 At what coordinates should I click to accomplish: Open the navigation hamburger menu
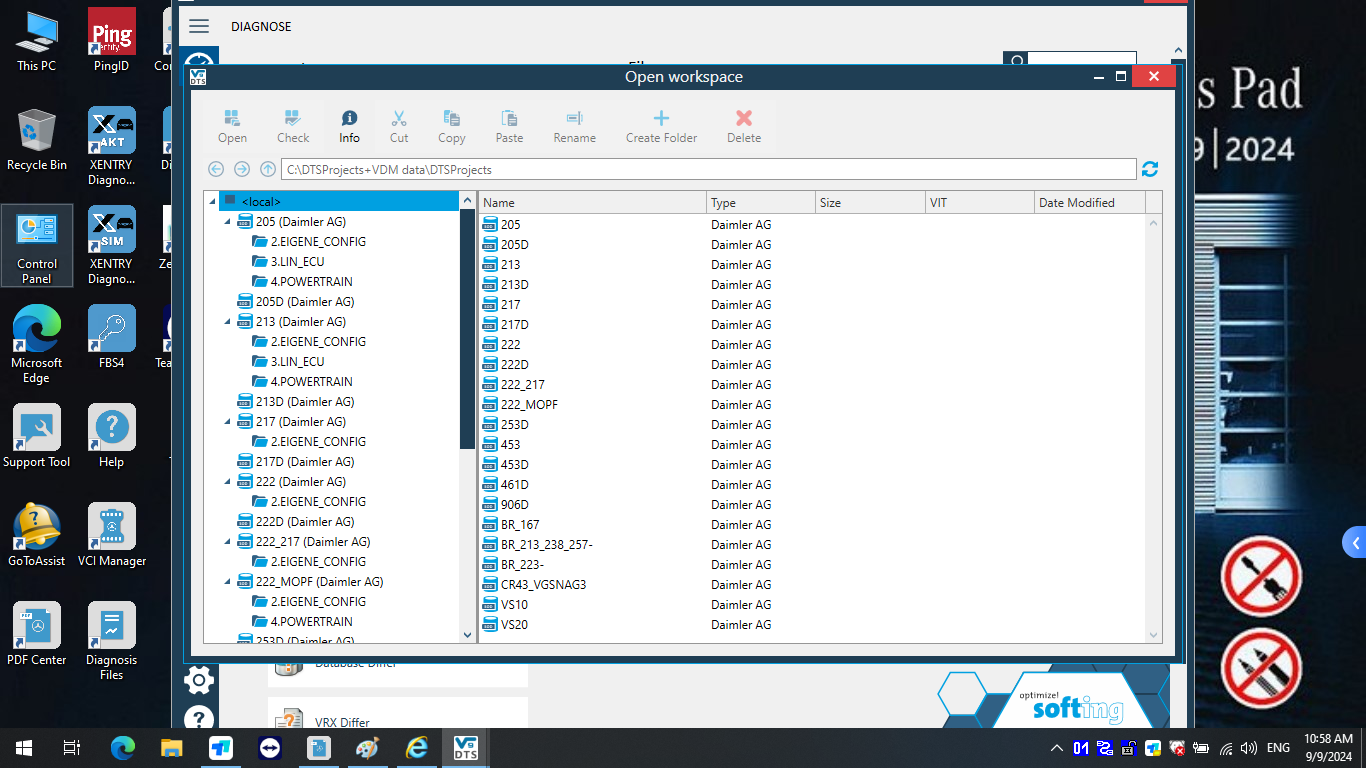[x=199, y=26]
